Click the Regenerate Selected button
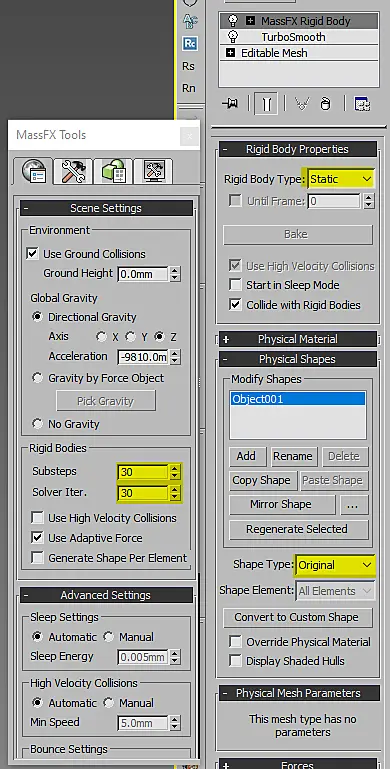 [x=298, y=529]
